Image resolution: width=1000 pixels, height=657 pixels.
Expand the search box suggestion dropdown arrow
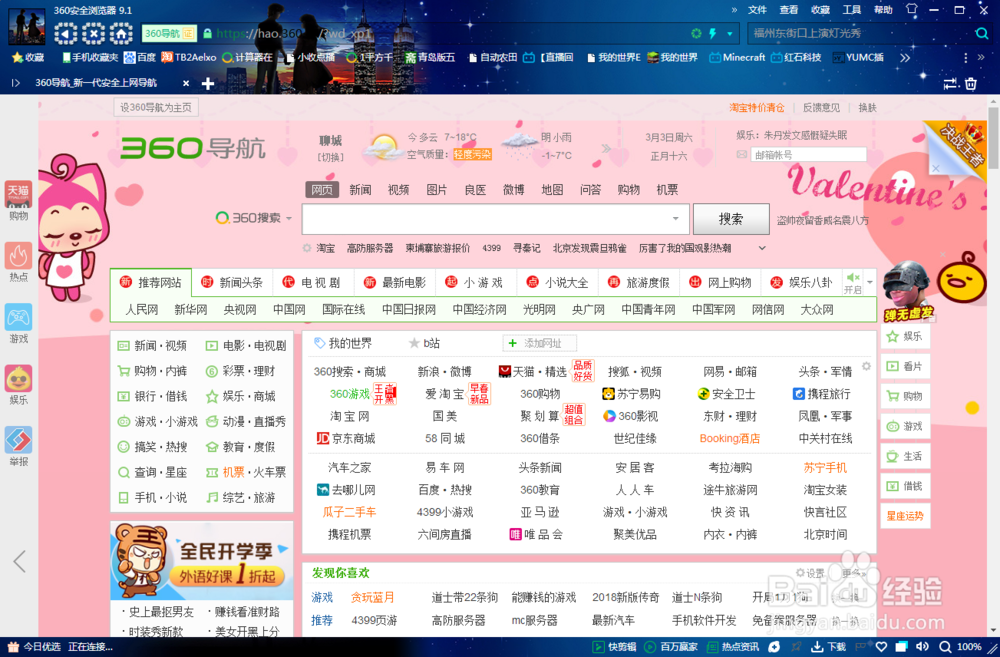[x=675, y=219]
